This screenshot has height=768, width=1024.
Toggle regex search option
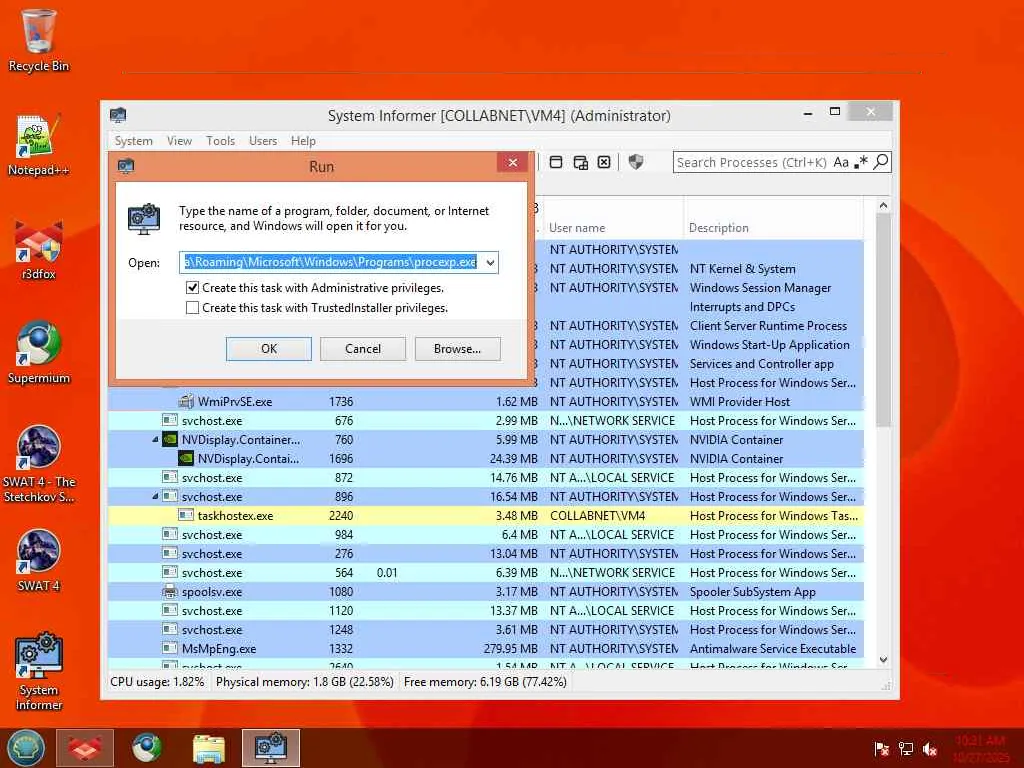[861, 161]
